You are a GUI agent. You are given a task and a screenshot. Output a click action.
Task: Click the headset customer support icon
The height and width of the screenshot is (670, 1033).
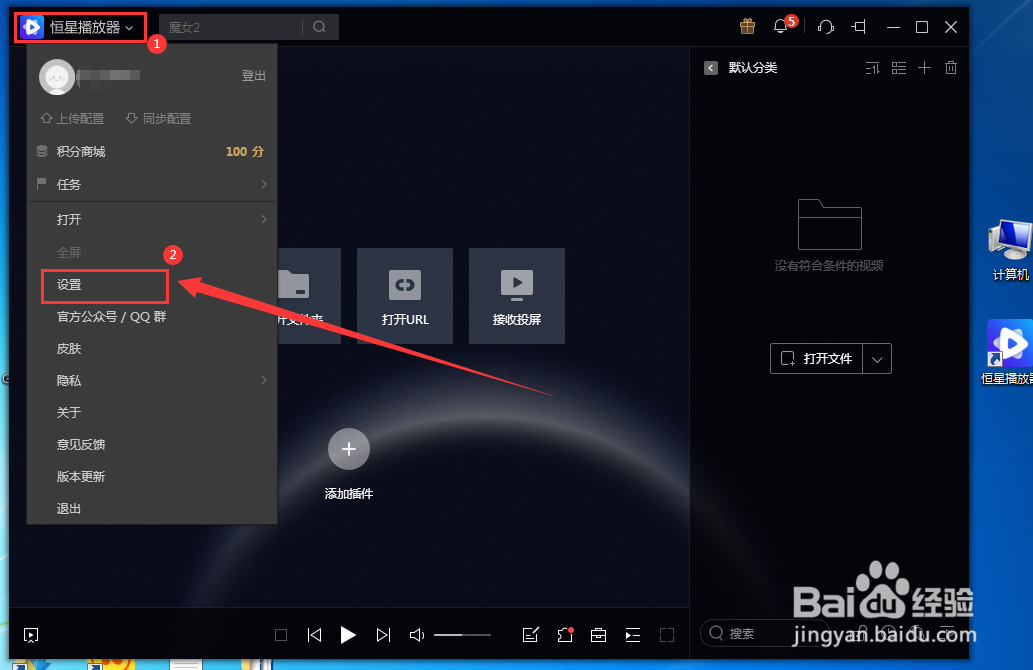click(x=825, y=27)
